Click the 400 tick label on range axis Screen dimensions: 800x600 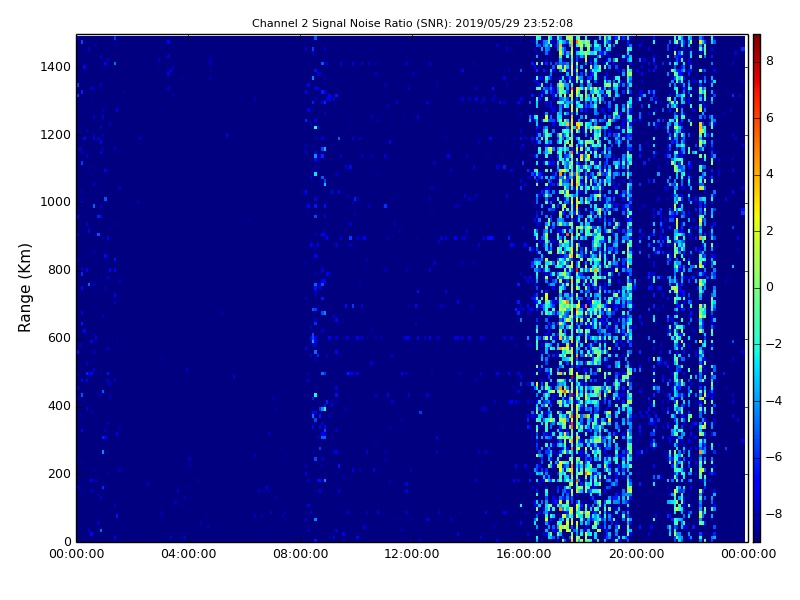pyautogui.click(x=59, y=406)
